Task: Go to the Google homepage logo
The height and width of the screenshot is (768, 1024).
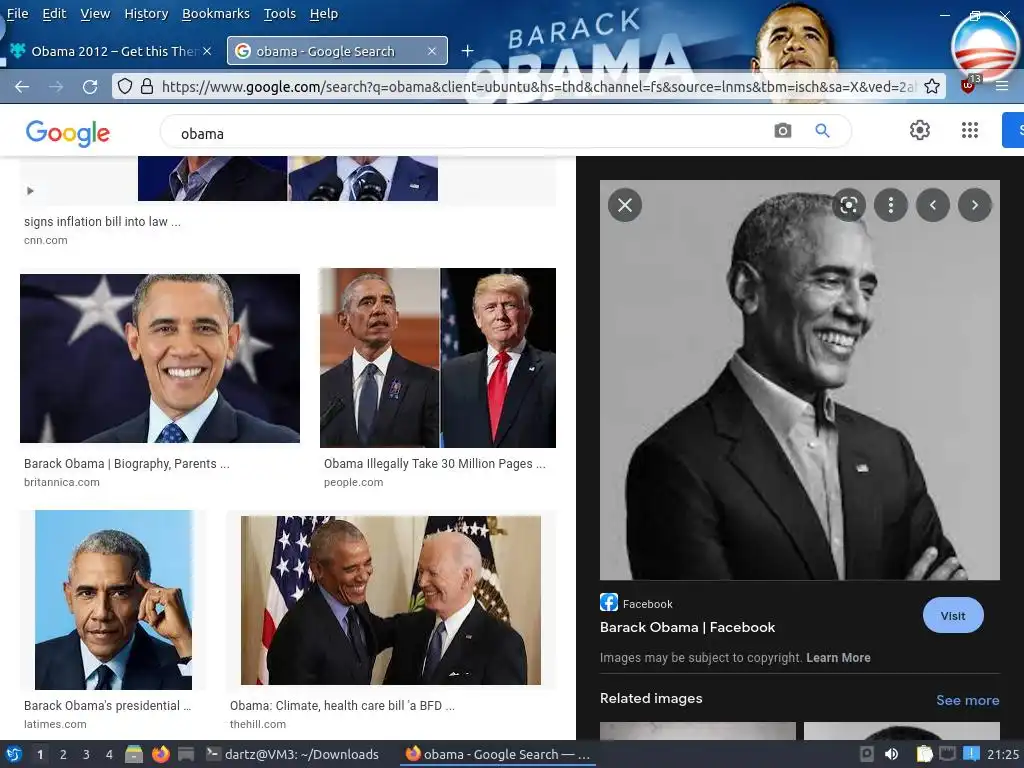Action: pos(68,133)
